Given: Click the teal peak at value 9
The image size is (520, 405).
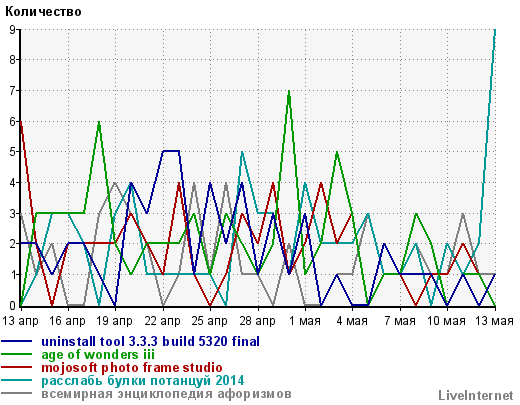Looking at the screenshot, I should click(x=495, y=31).
